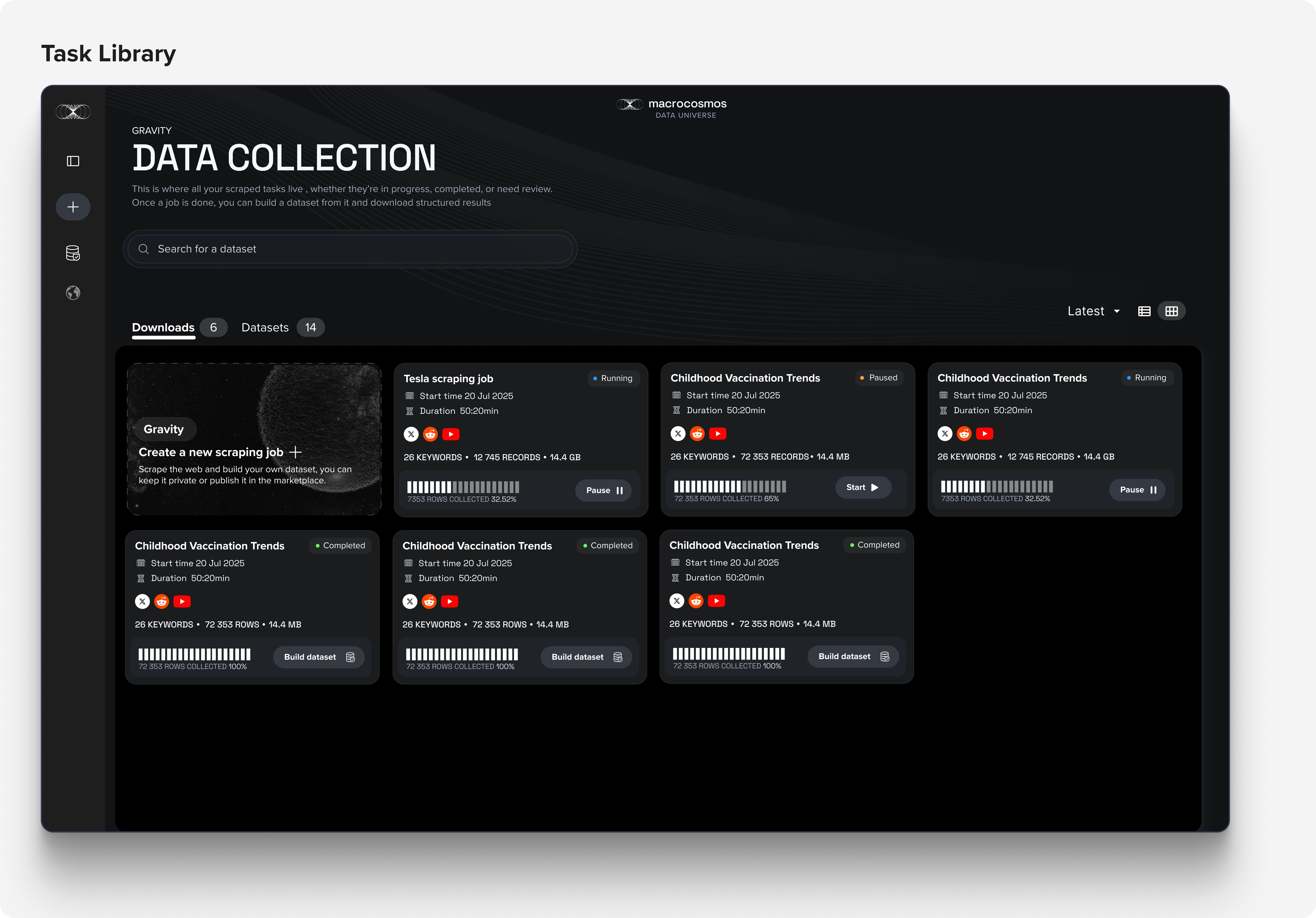
Task: Switch to list view layout
Action: coord(1144,311)
